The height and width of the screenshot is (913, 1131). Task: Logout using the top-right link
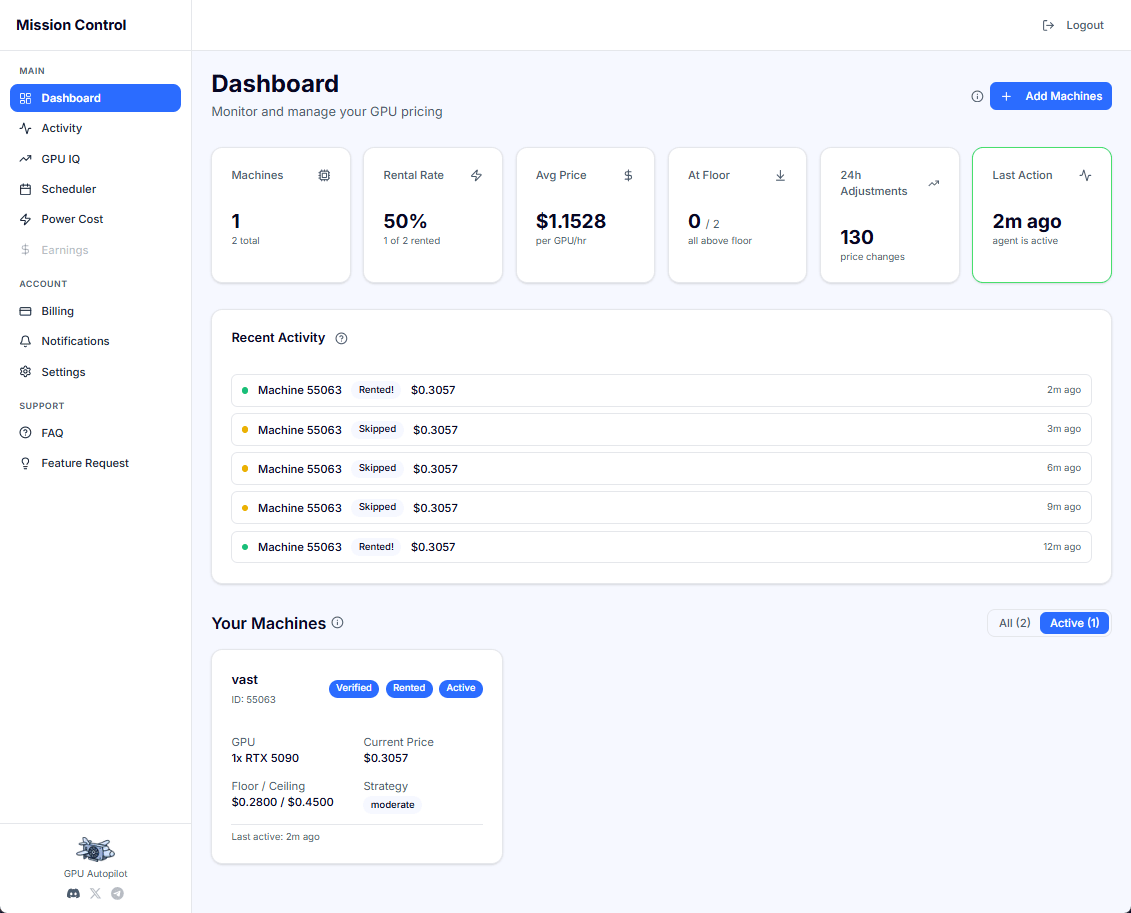pyautogui.click(x=1073, y=25)
